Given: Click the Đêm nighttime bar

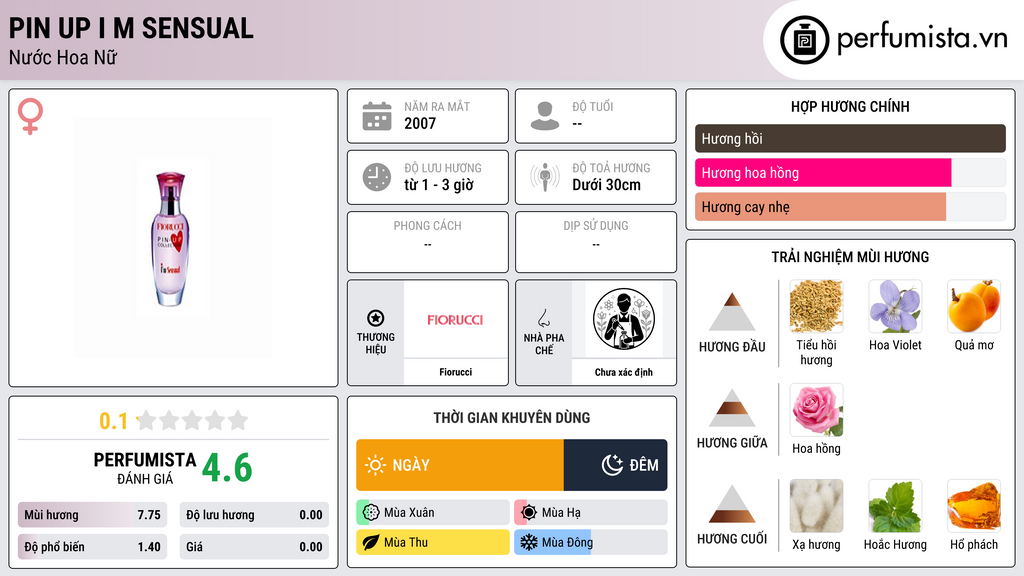Looking at the screenshot, I should (x=616, y=465).
